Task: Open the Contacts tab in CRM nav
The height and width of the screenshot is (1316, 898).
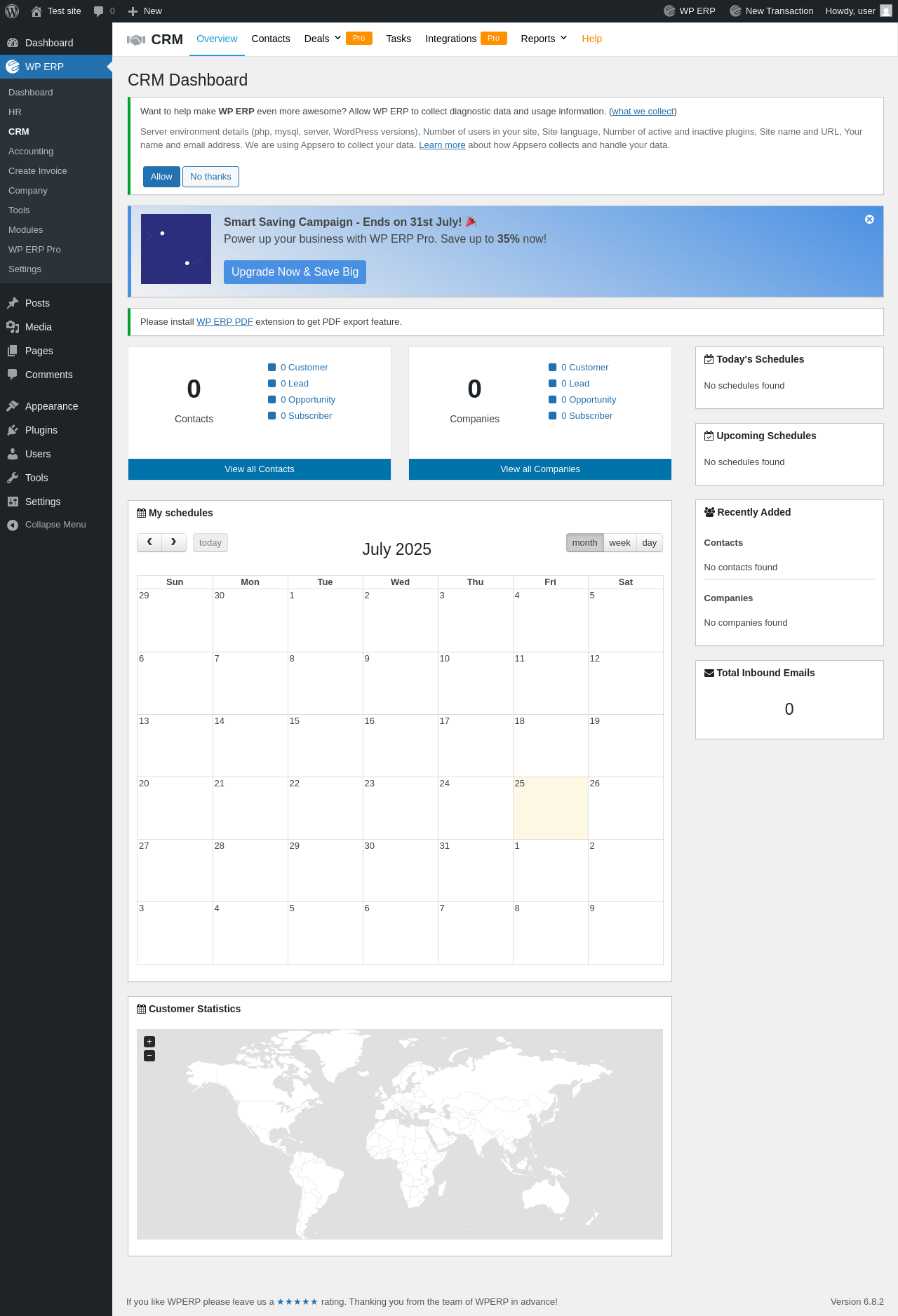Action: 271,39
